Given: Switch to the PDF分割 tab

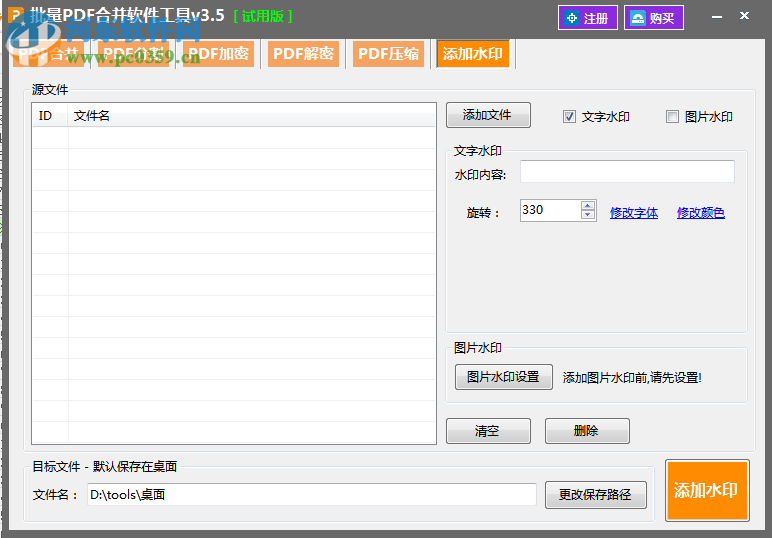Looking at the screenshot, I should pos(133,54).
